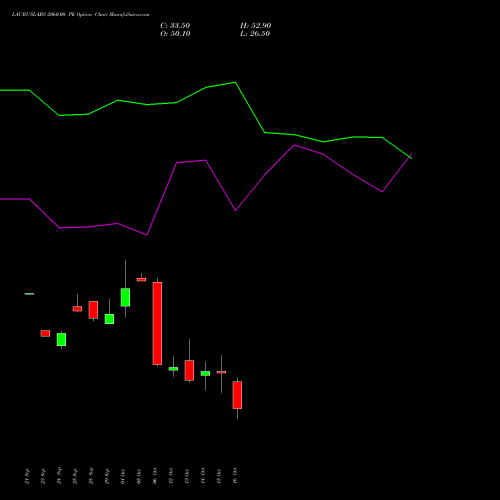Click the red candle above 28 Sep
This screenshot has height=500, width=500.
pos(93,310)
